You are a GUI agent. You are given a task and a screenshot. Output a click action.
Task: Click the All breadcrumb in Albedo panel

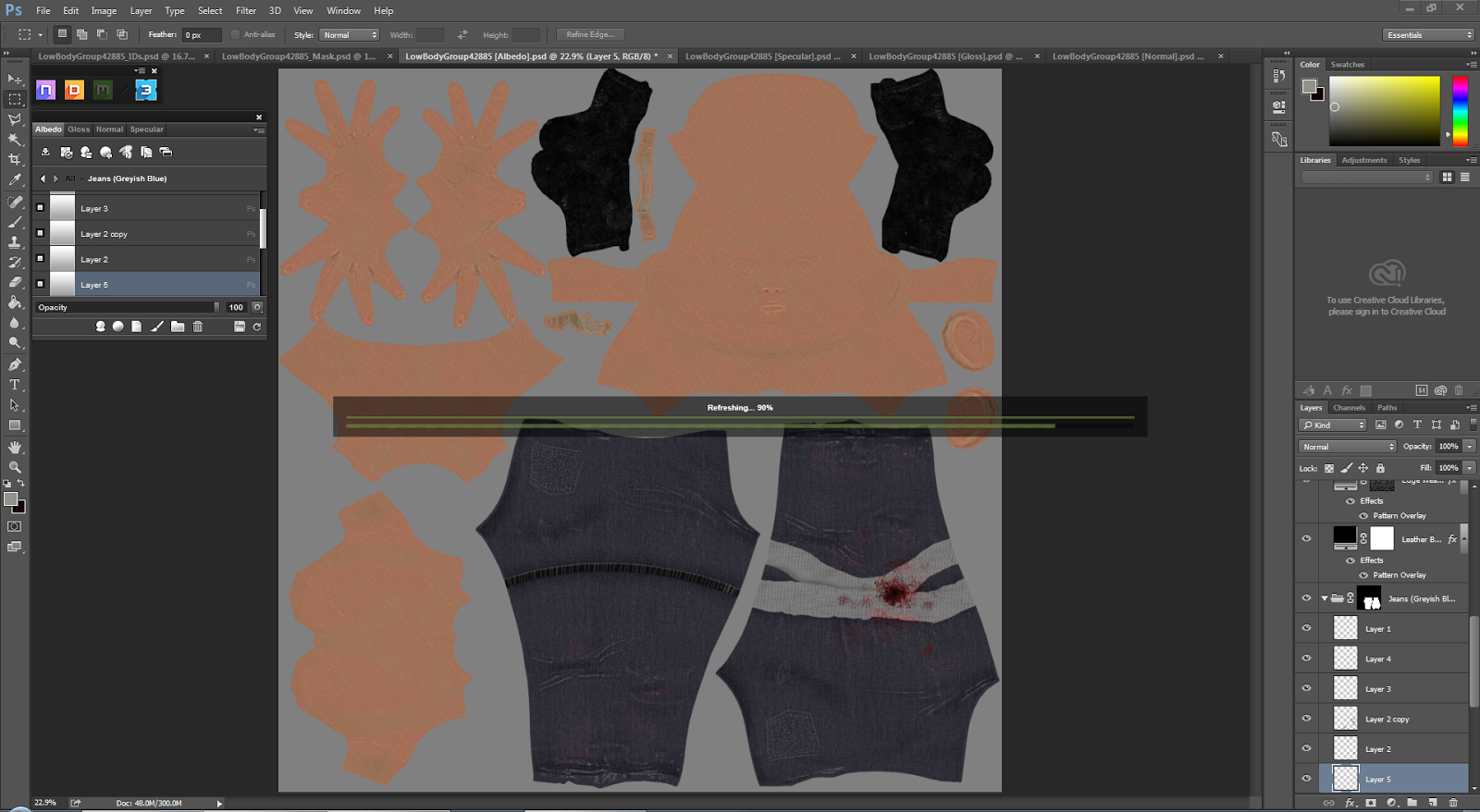point(70,178)
